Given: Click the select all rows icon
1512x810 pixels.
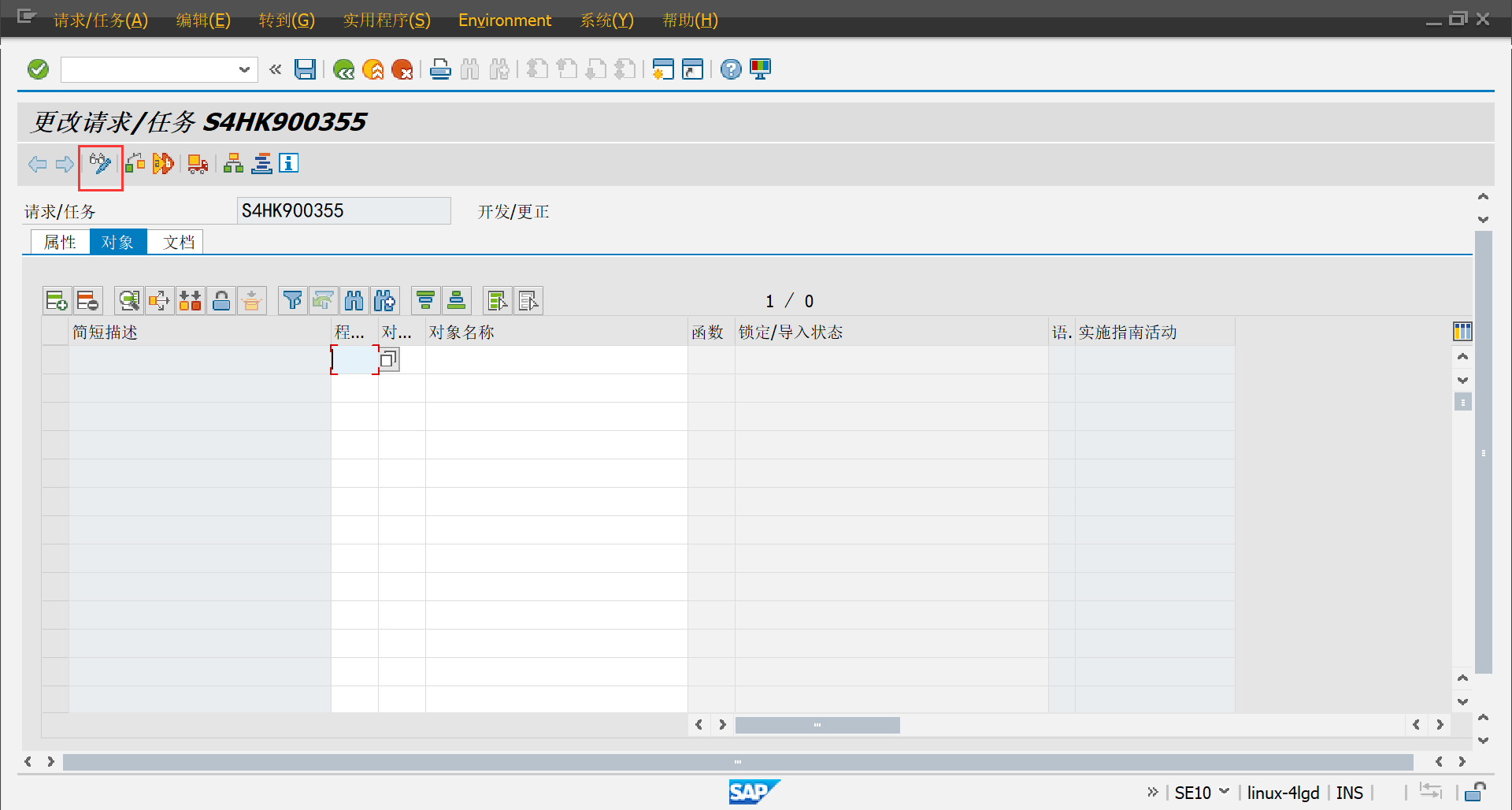Looking at the screenshot, I should click(498, 300).
